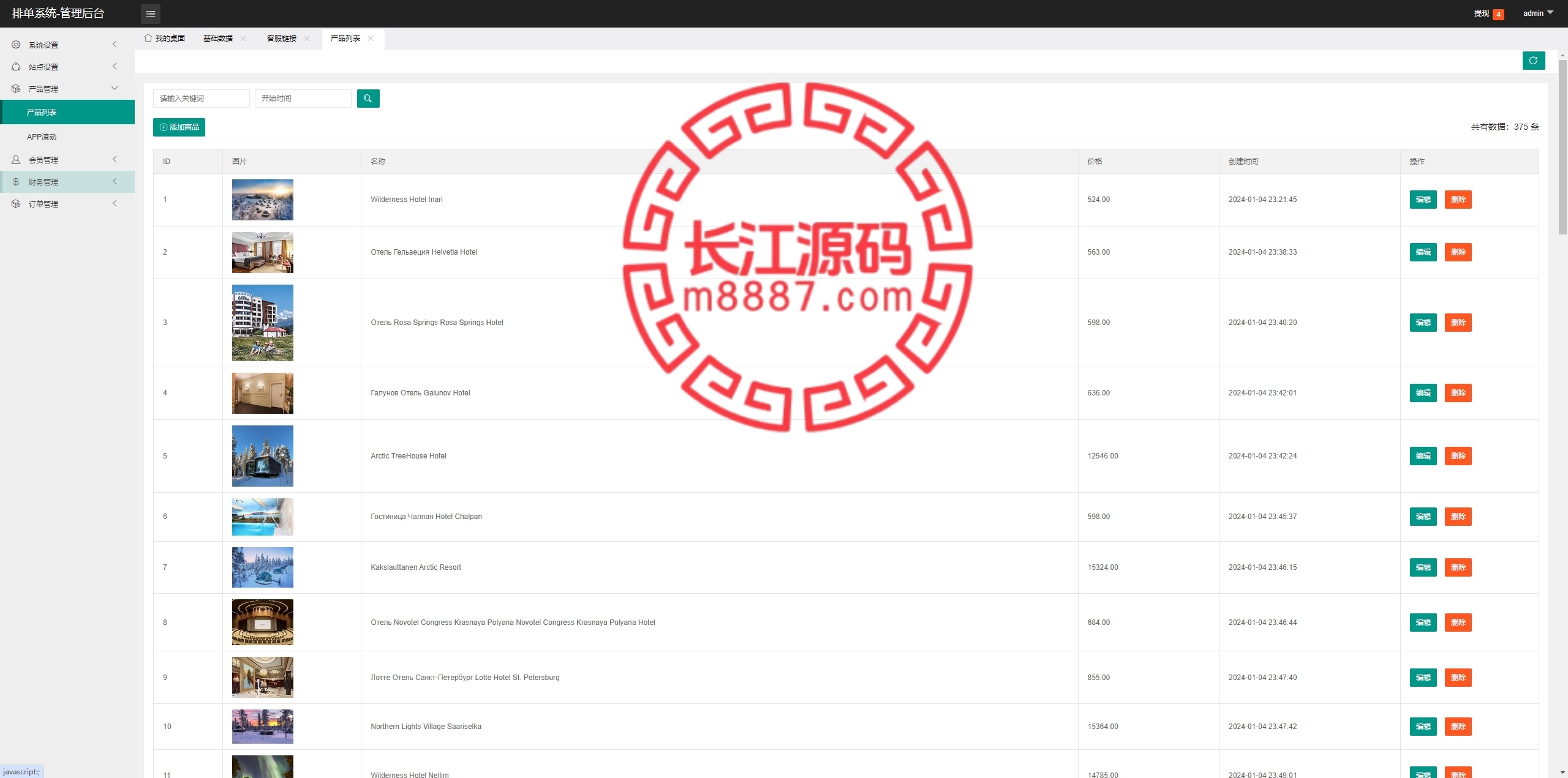Click the scrollbar down arrow
This screenshot has width=1568, height=778.
click(1562, 773)
